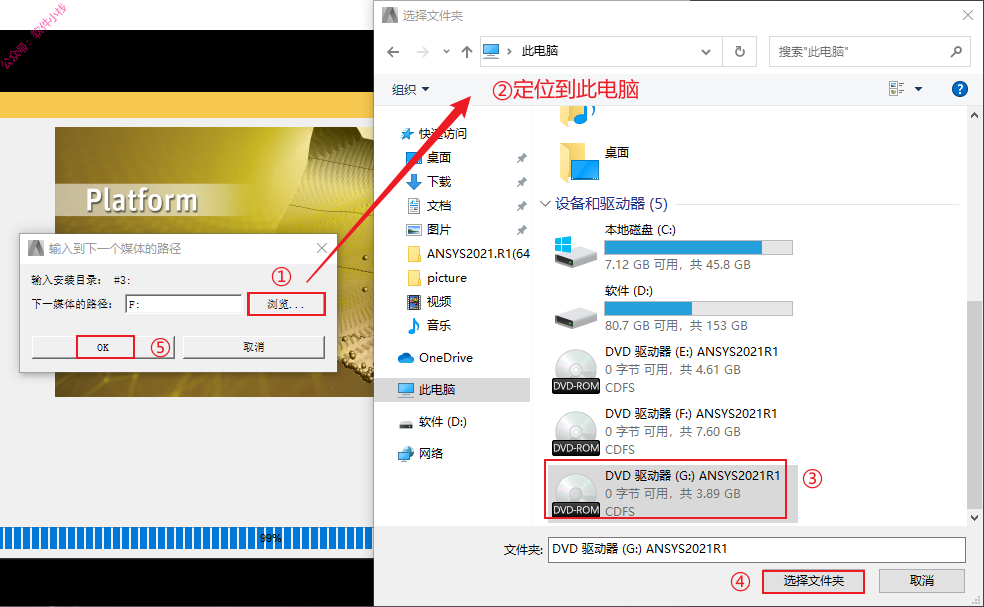984x607 pixels.
Task: Close the 选择文件夹 dialog
Action: [968, 15]
